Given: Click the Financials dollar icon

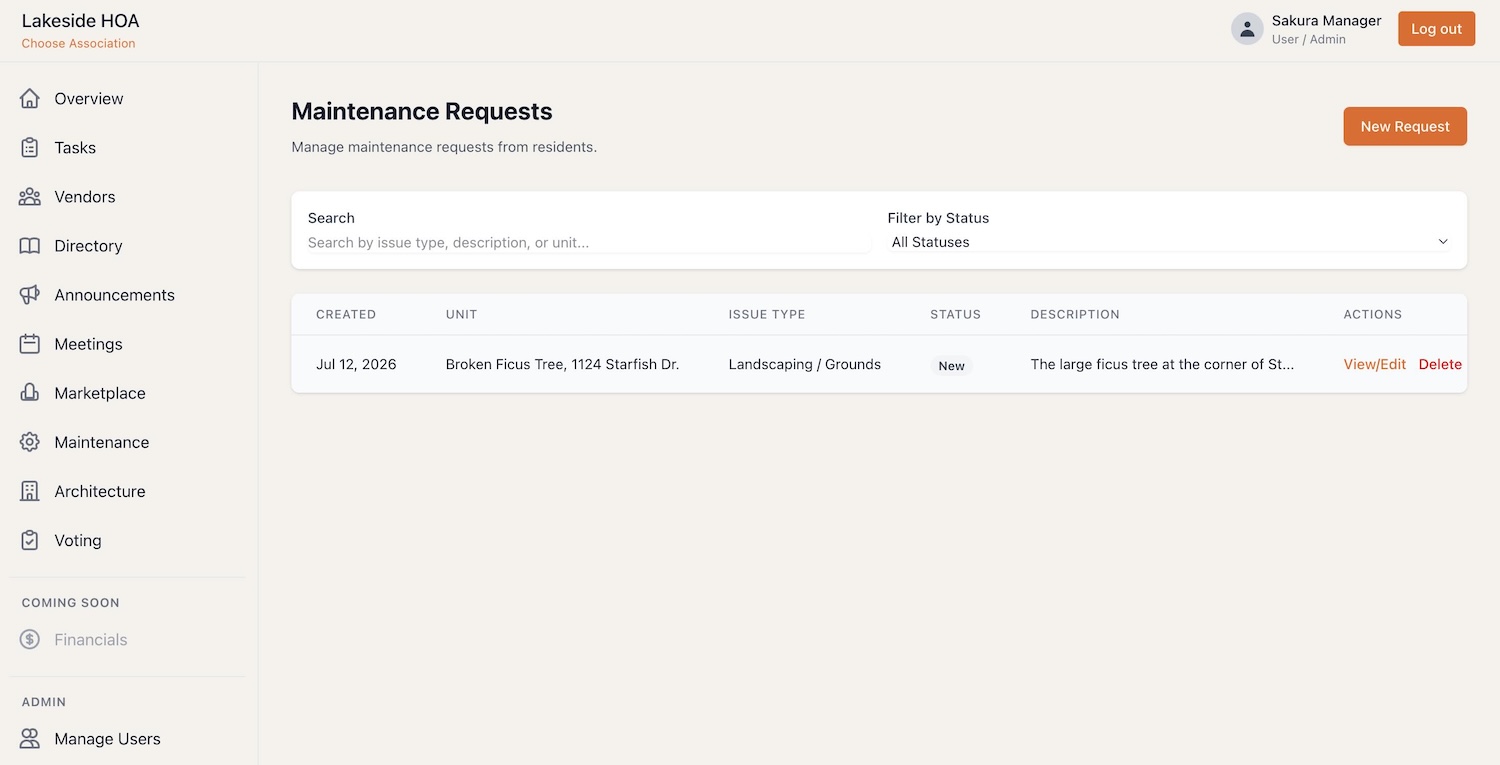Looking at the screenshot, I should (30, 639).
